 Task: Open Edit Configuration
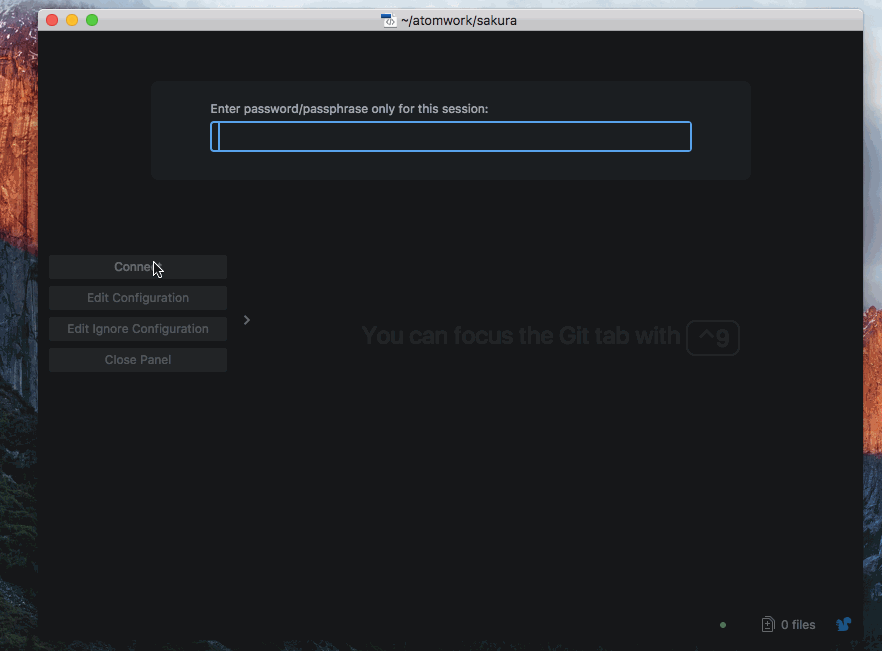click(138, 298)
